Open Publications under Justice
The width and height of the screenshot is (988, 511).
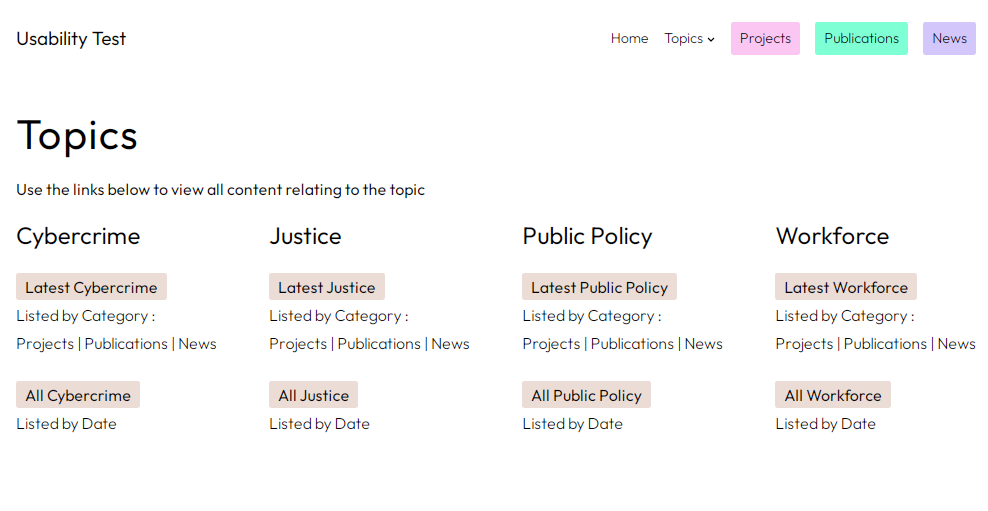coord(379,344)
